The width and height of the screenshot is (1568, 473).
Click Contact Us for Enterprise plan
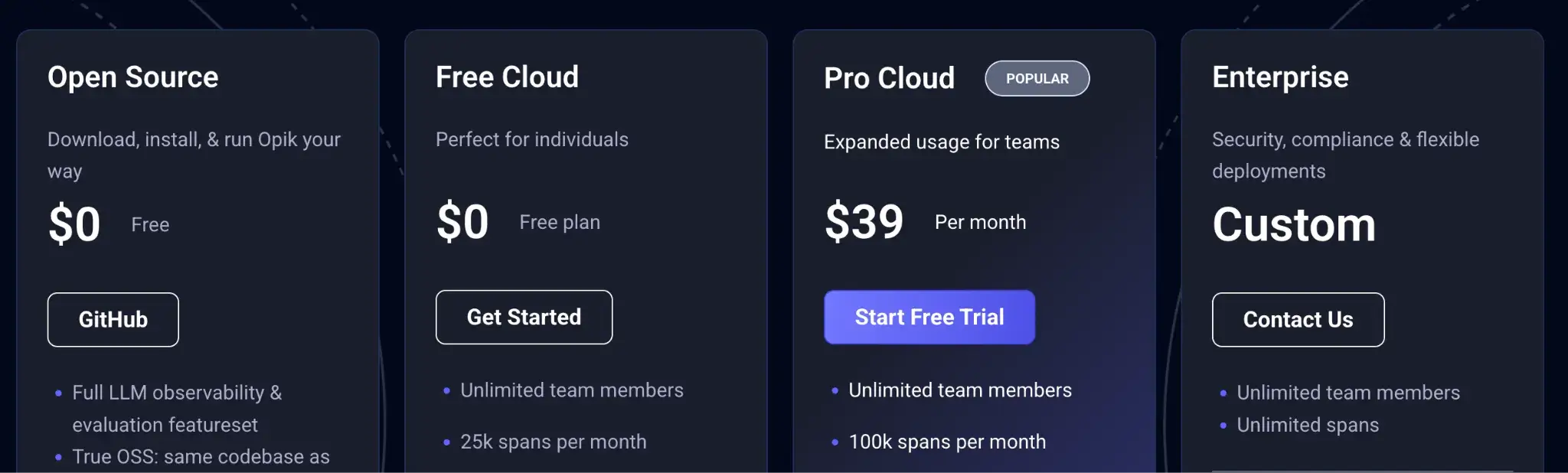click(x=1298, y=320)
